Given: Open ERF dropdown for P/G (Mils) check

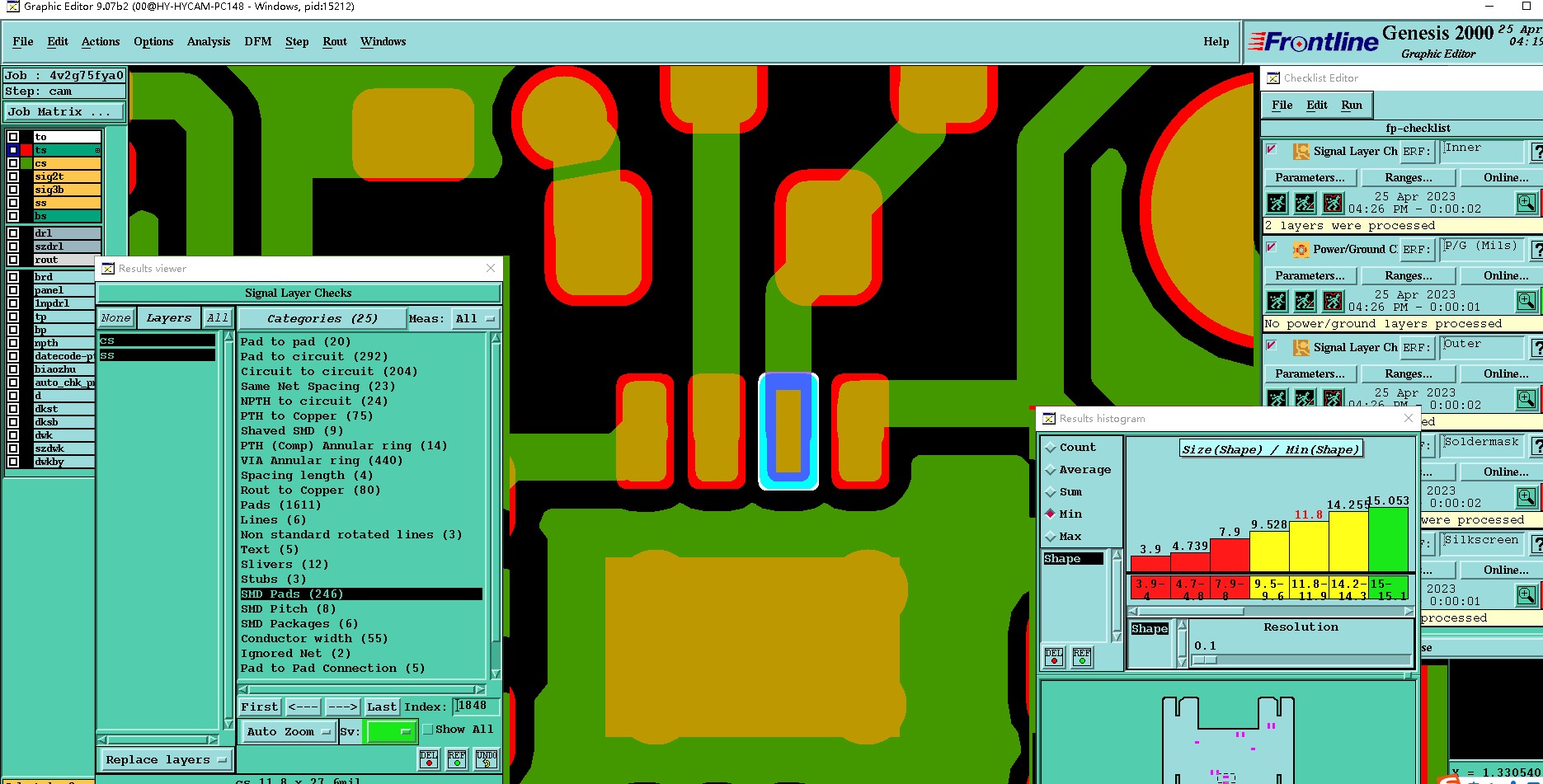Looking at the screenshot, I should click(1416, 250).
